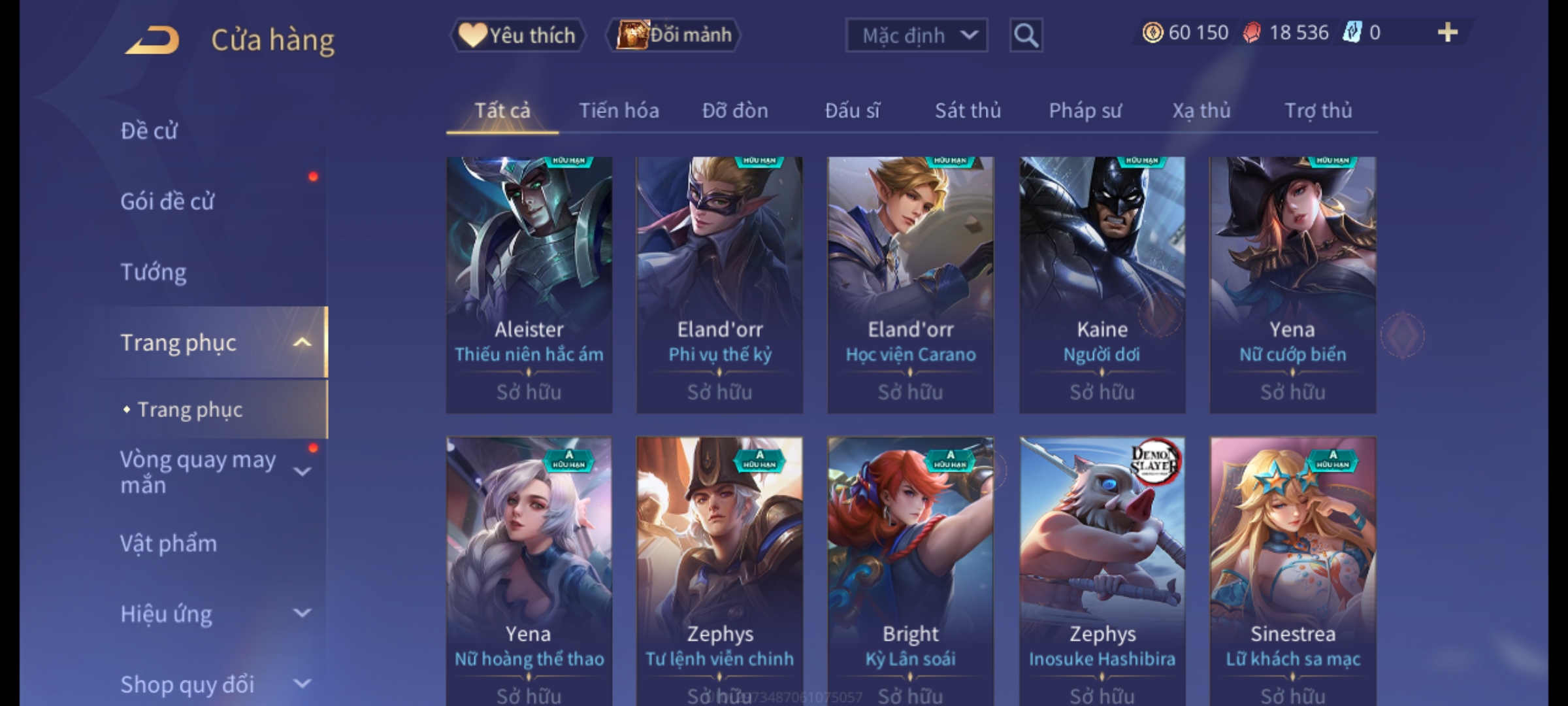The height and width of the screenshot is (706, 1568).
Task: Open the Mặc định sort dropdown
Action: tap(916, 35)
